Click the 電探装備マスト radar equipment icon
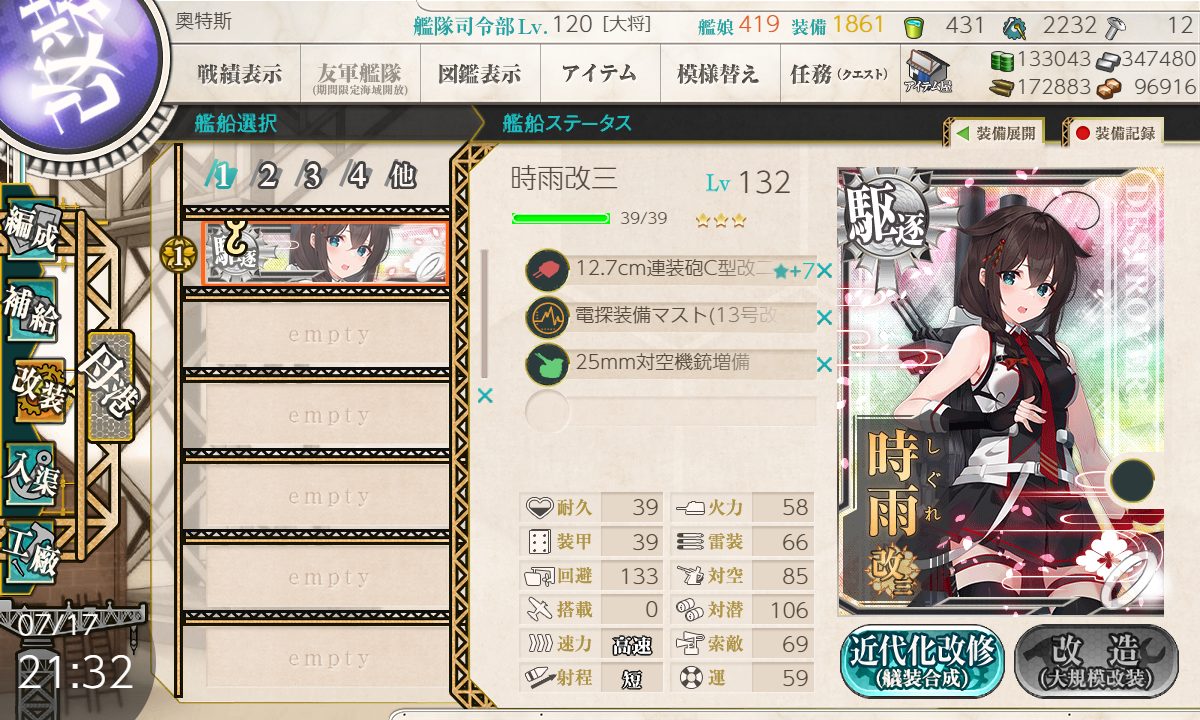Image resolution: width=1200 pixels, height=720 pixels. 547,317
